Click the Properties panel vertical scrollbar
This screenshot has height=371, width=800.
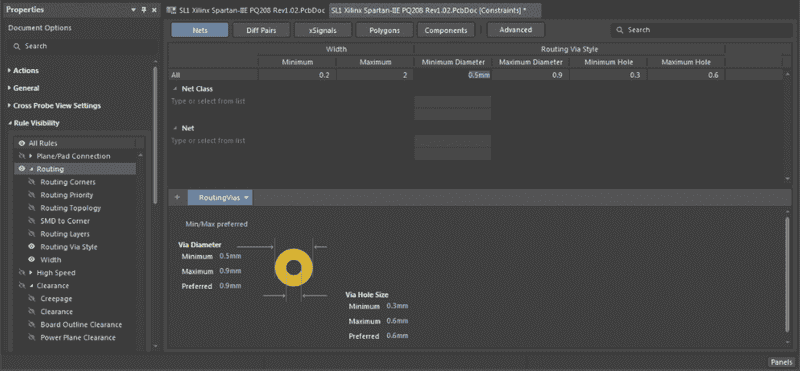click(156, 134)
